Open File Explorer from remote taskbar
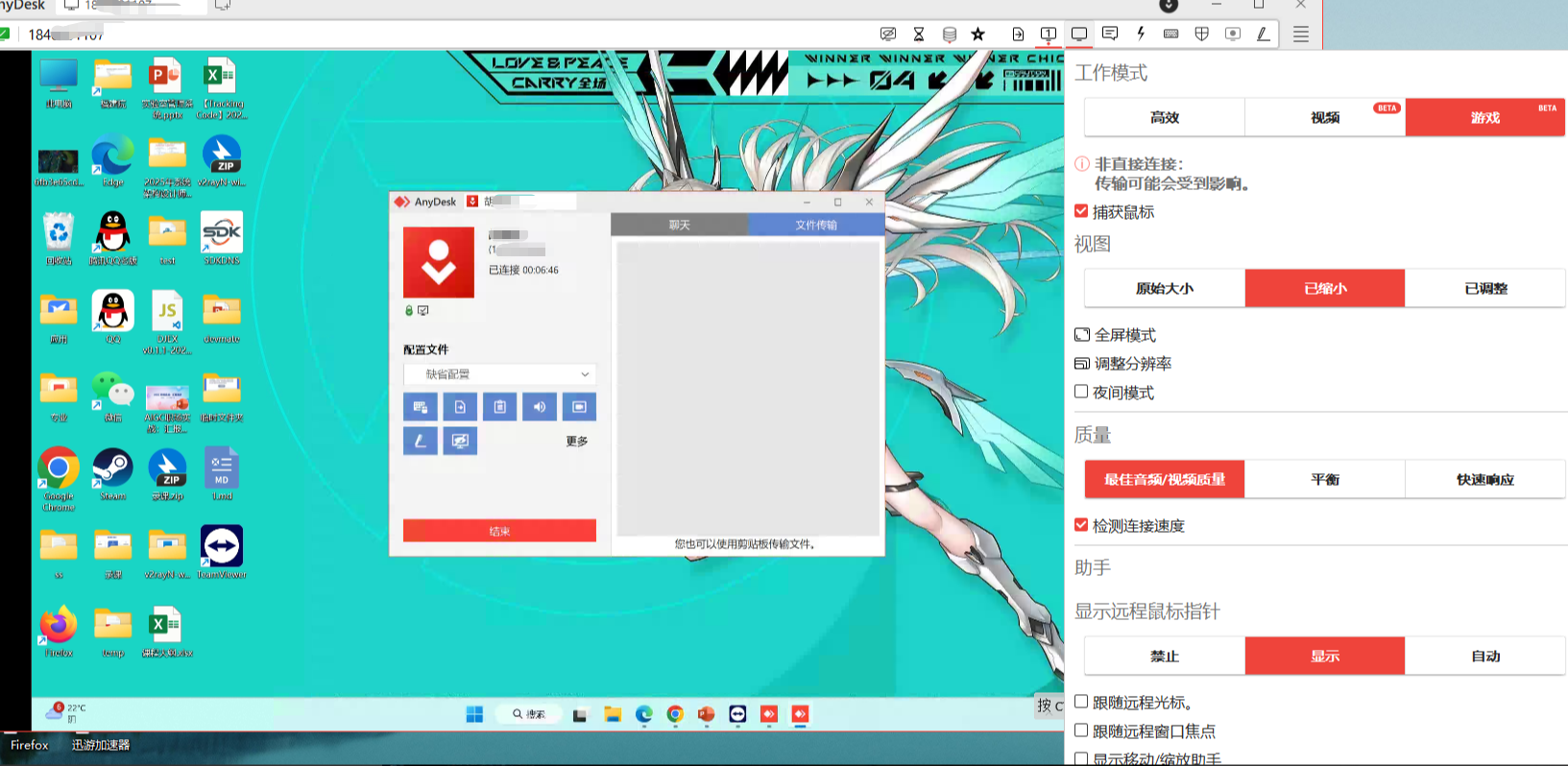This screenshot has width=1568, height=766. pos(613,714)
